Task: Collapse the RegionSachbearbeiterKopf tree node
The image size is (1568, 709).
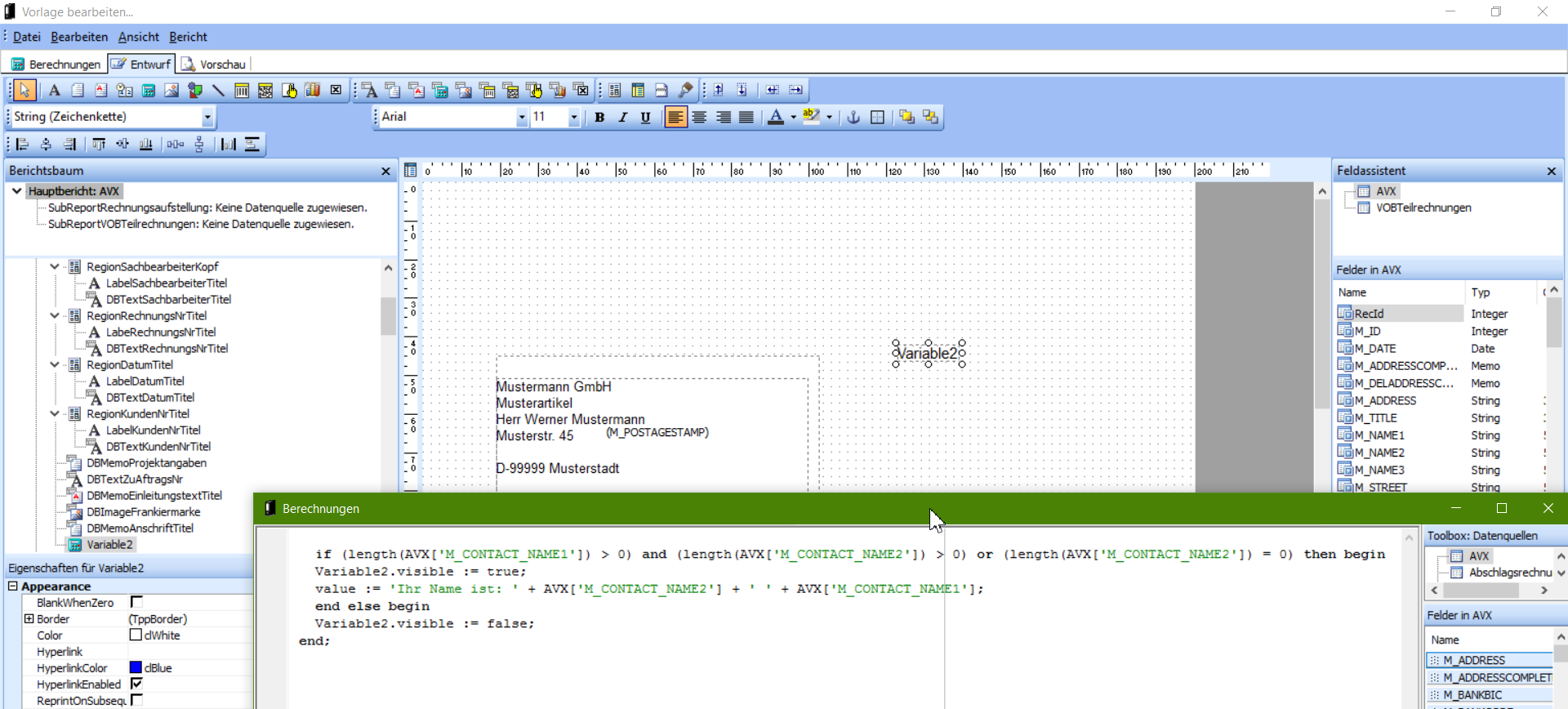Action: [55, 266]
